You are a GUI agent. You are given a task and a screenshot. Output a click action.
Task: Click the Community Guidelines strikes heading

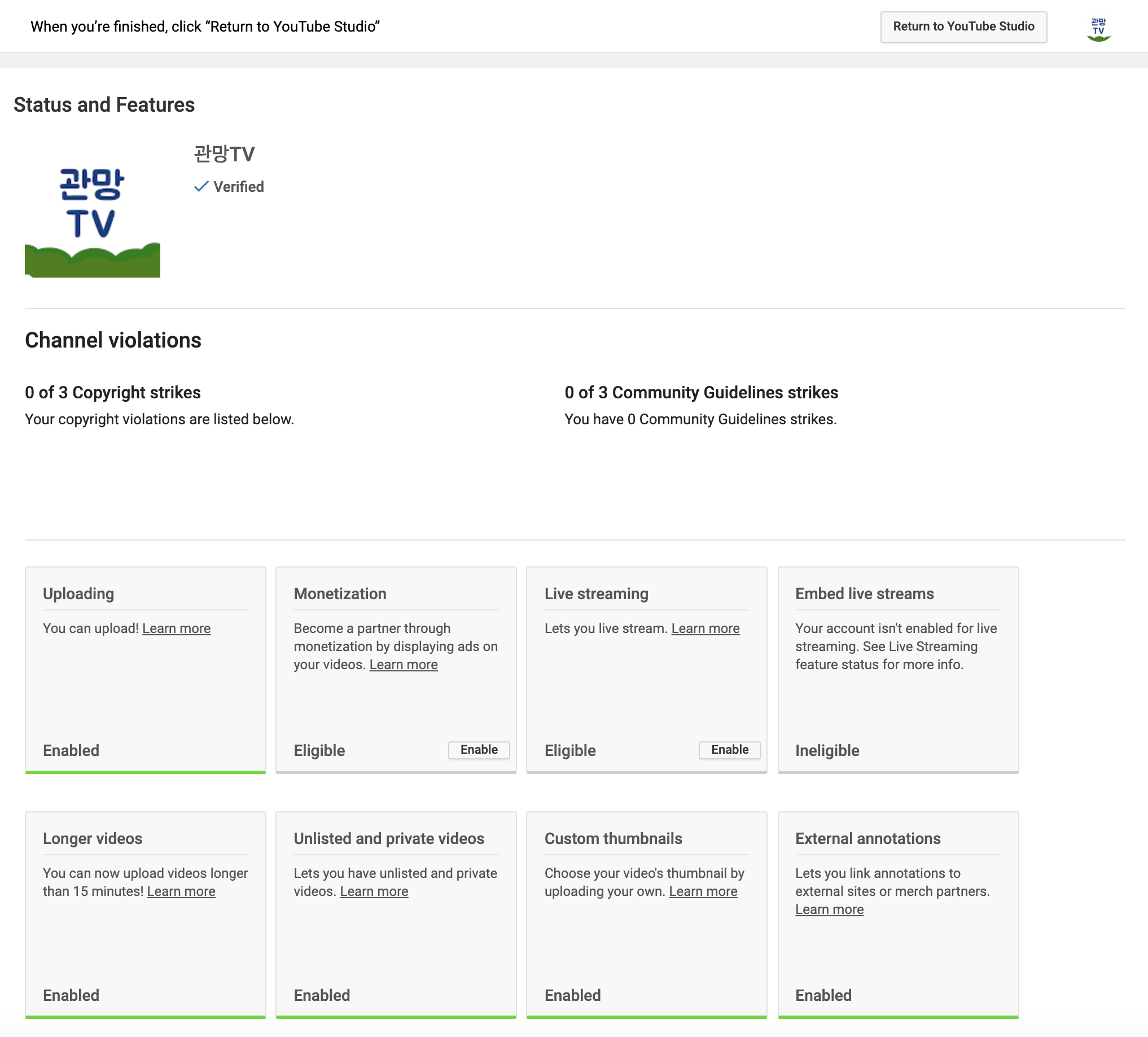coord(701,393)
